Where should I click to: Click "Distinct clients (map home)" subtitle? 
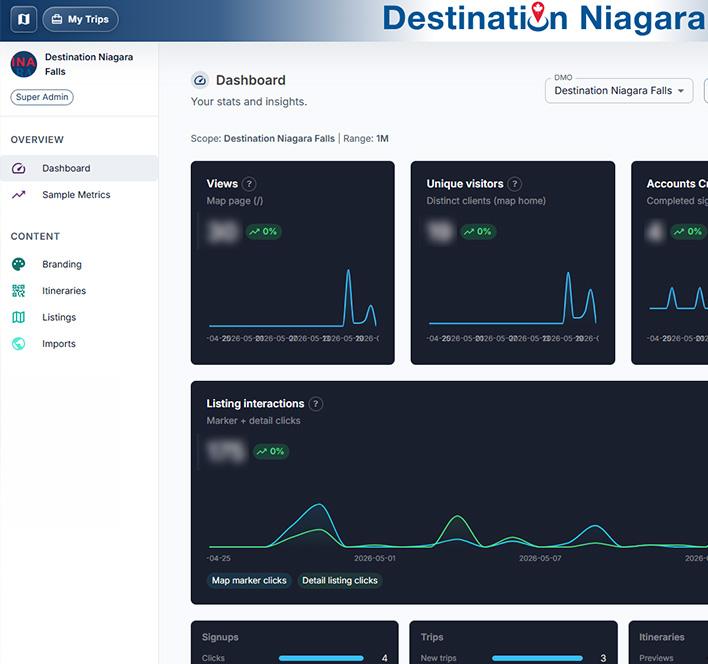(x=486, y=201)
